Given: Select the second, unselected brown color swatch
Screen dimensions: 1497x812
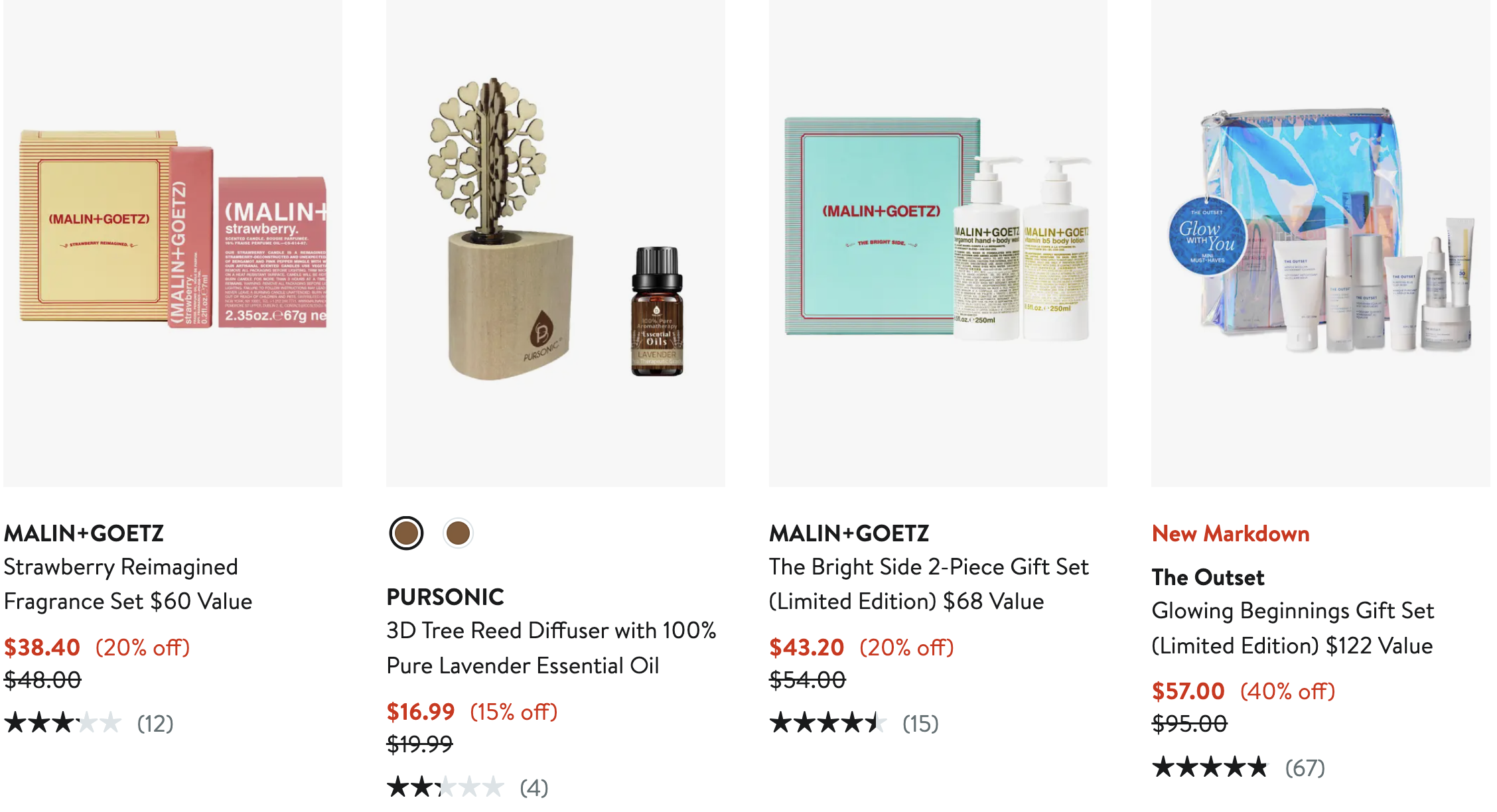Looking at the screenshot, I should pos(458,533).
